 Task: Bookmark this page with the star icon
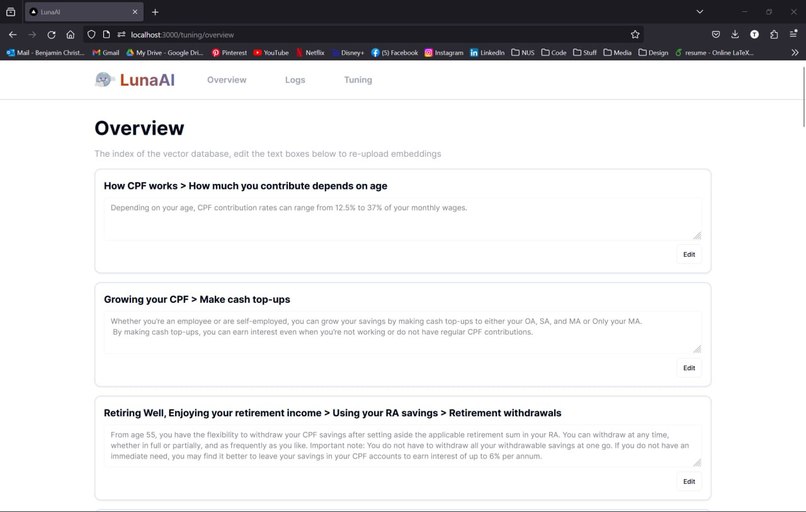click(x=635, y=34)
